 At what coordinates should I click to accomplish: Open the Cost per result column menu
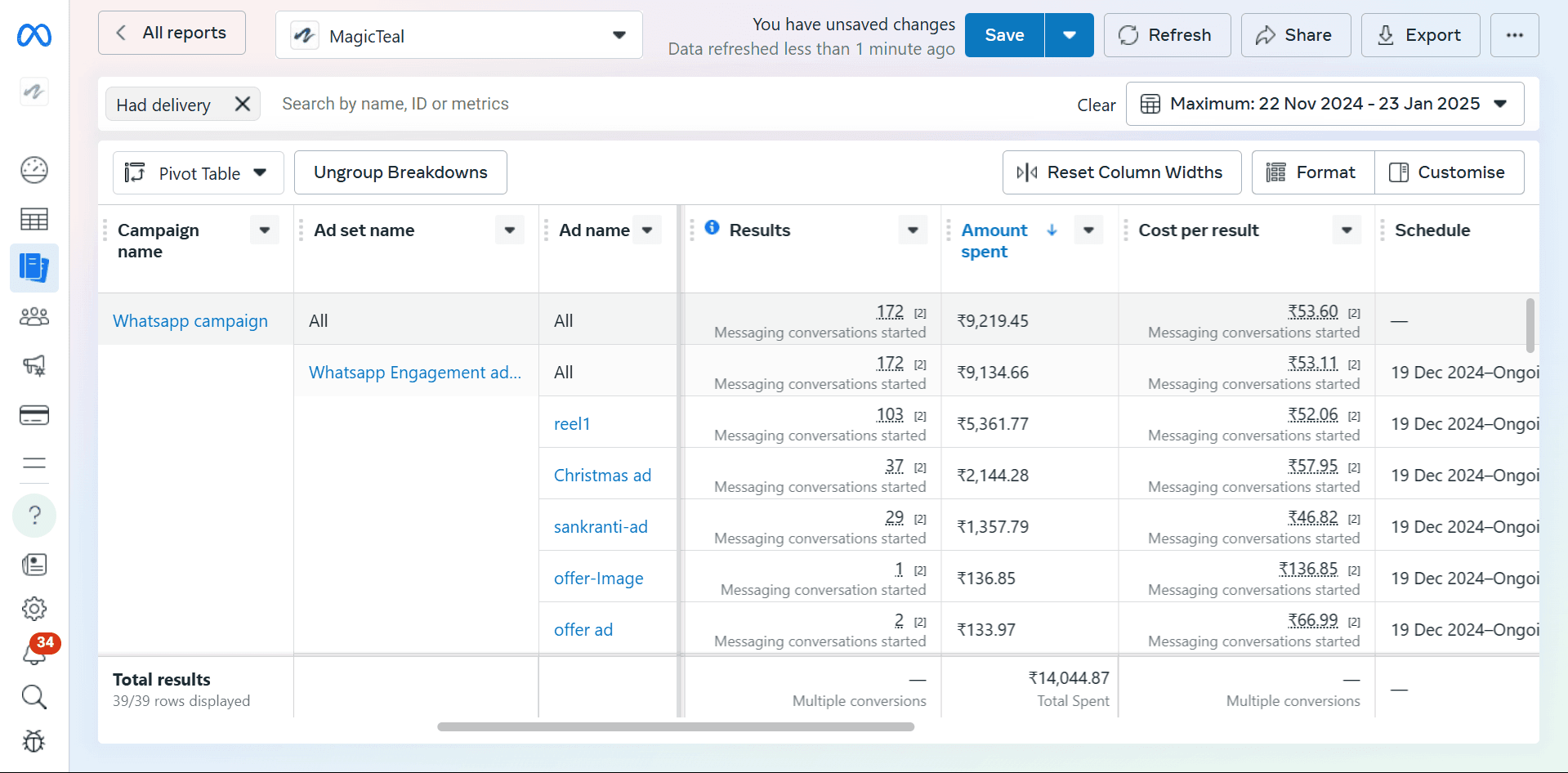1347,230
